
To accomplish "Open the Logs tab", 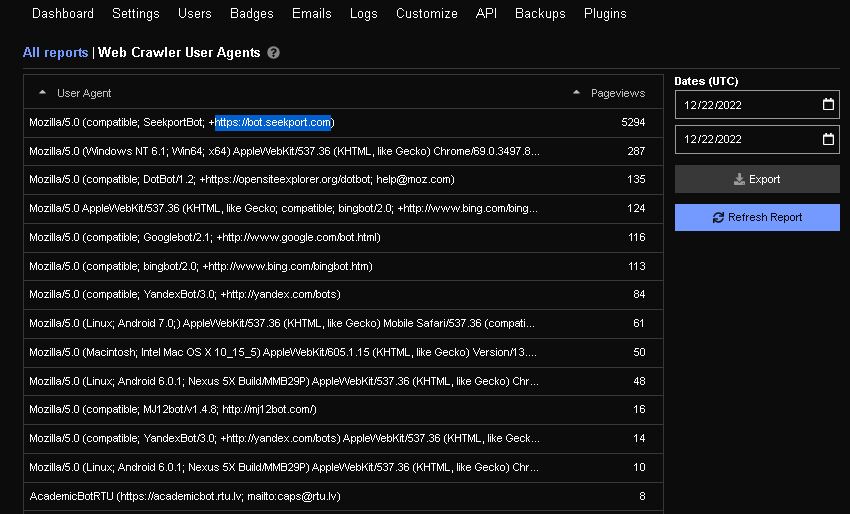I will click(x=364, y=14).
